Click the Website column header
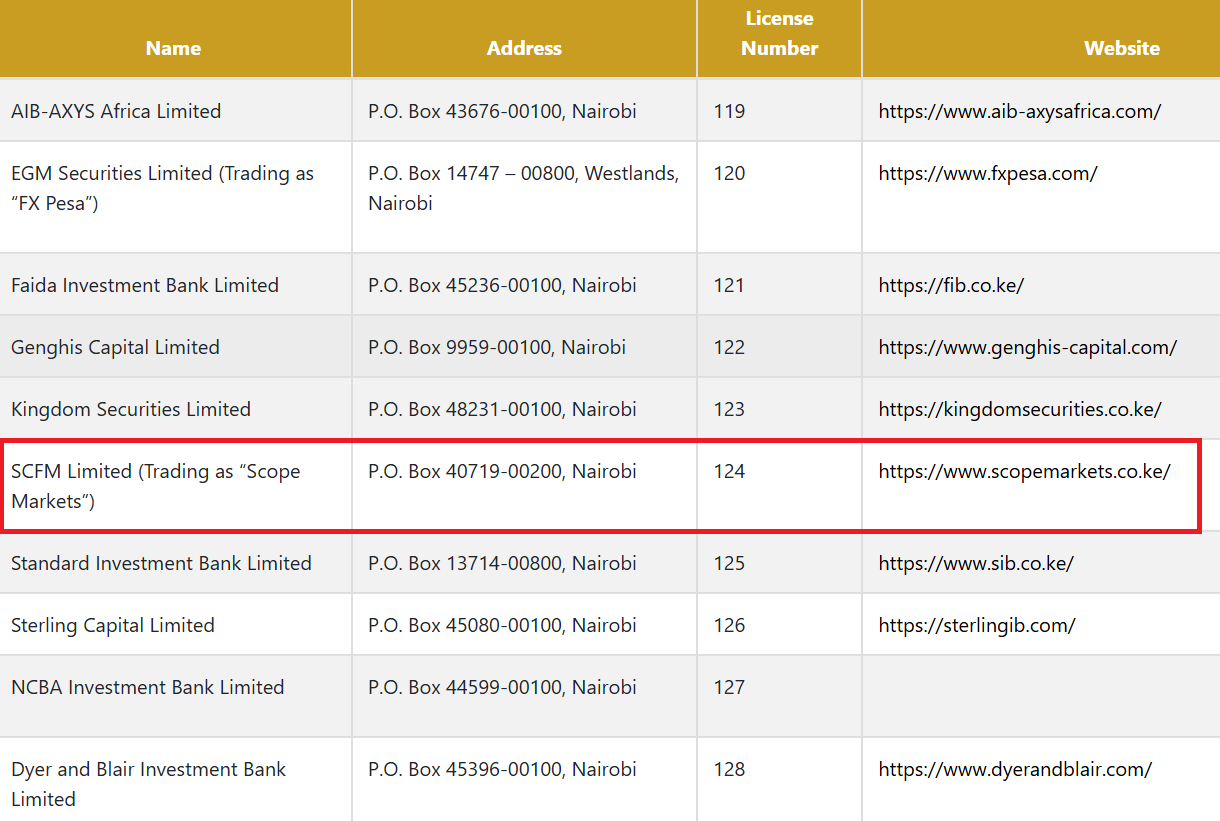 [1121, 48]
